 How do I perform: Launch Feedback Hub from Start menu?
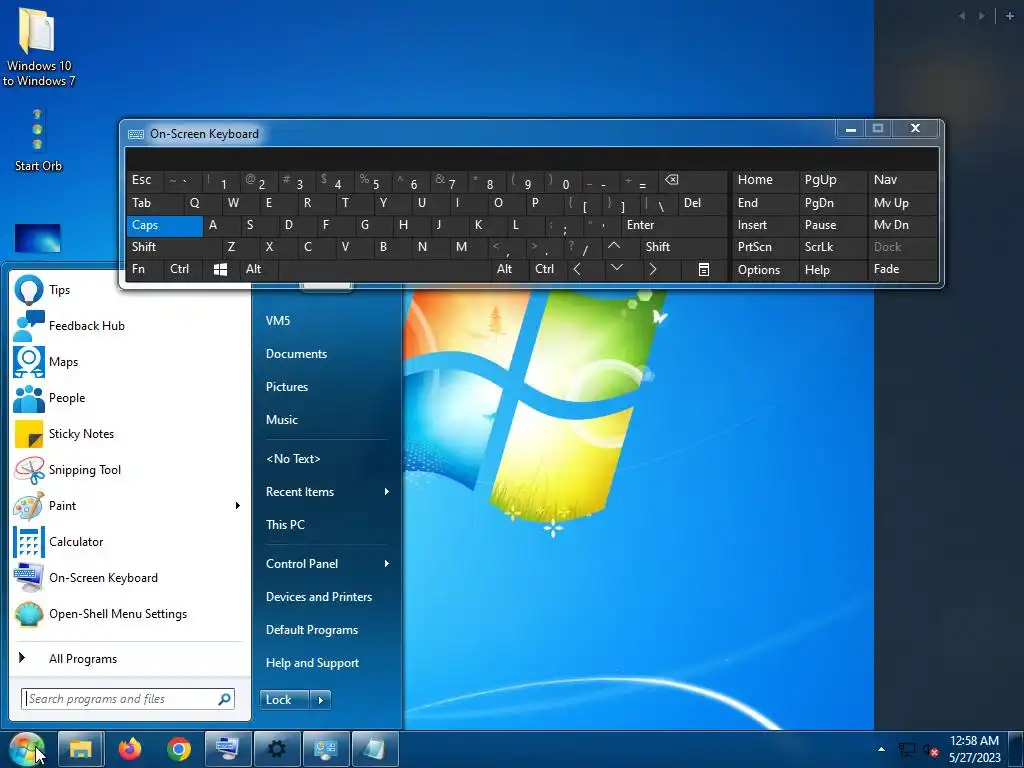pyautogui.click(x=129, y=326)
